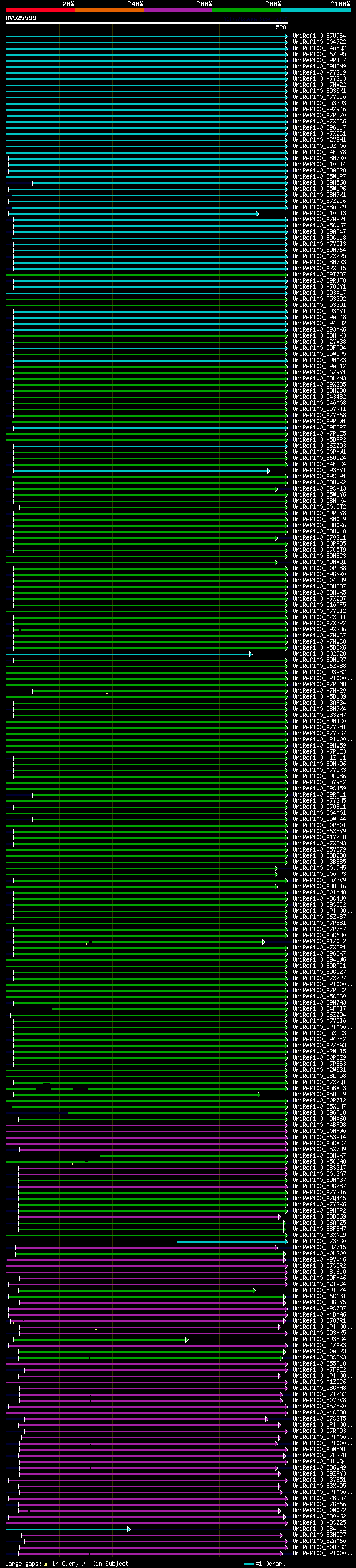Select the UniRef100_A5WHN1 label
The image size is (356, 1568).
click(x=319, y=1450)
